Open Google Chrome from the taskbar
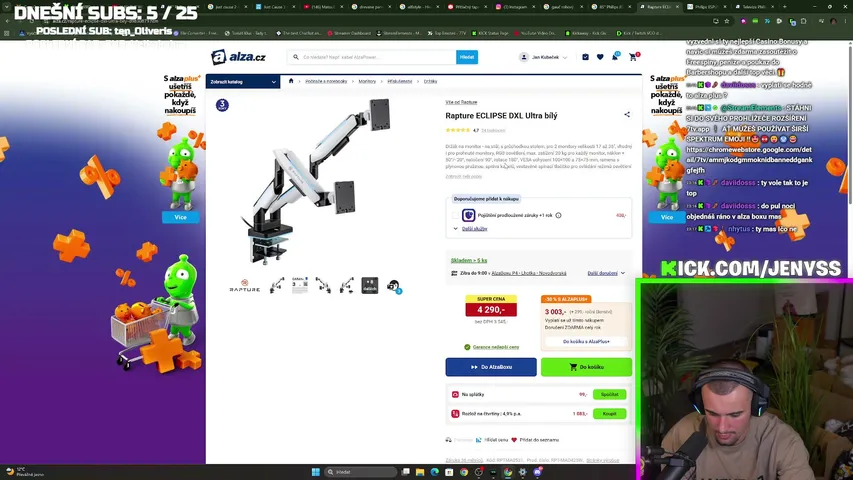Viewport: 853px width, 480px height. pos(463,472)
